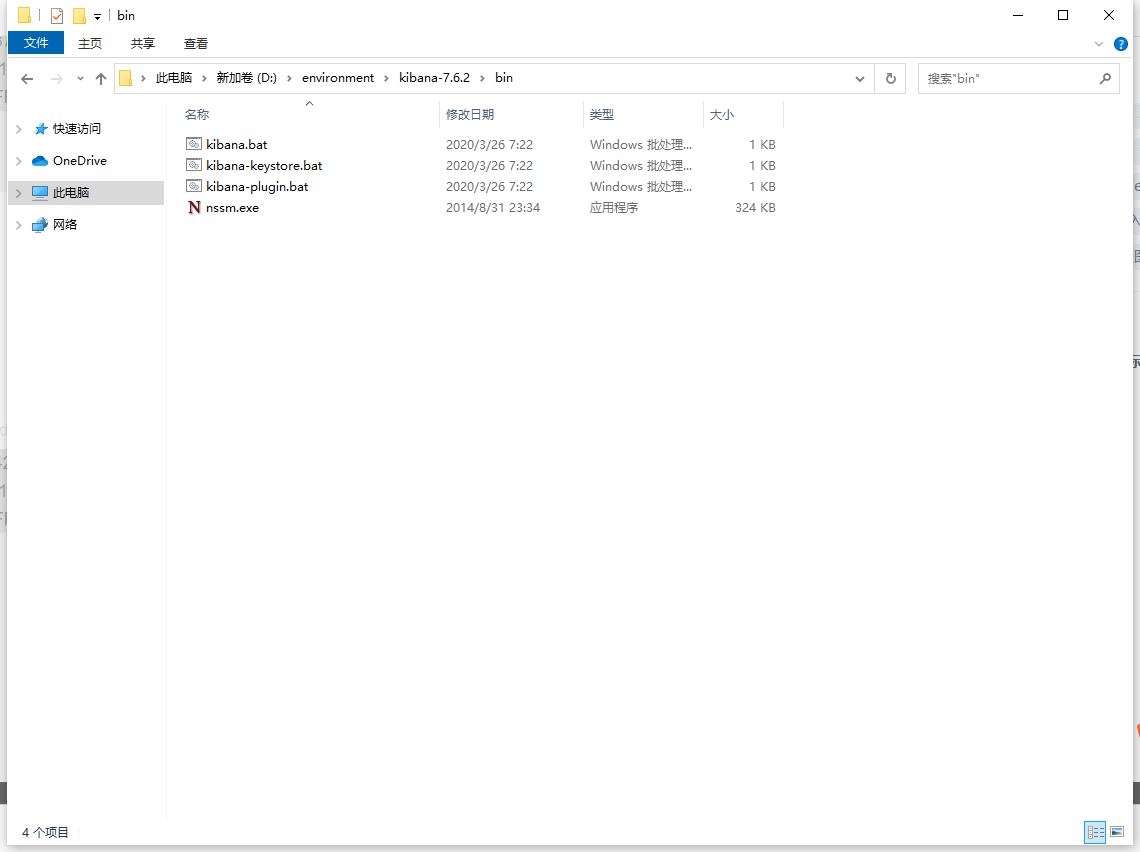Switch to the 共享 ribbon tab
The height and width of the screenshot is (852, 1140).
point(142,44)
